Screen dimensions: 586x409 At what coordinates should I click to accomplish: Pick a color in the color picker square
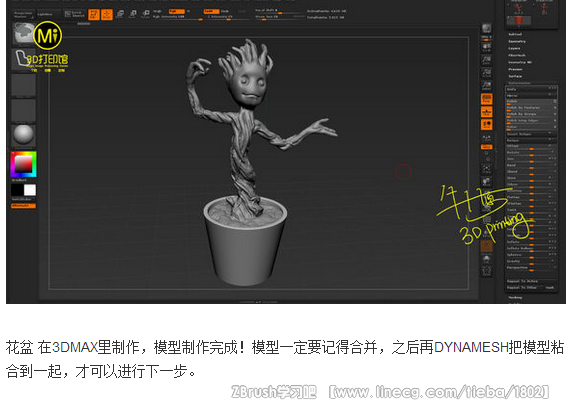click(24, 164)
